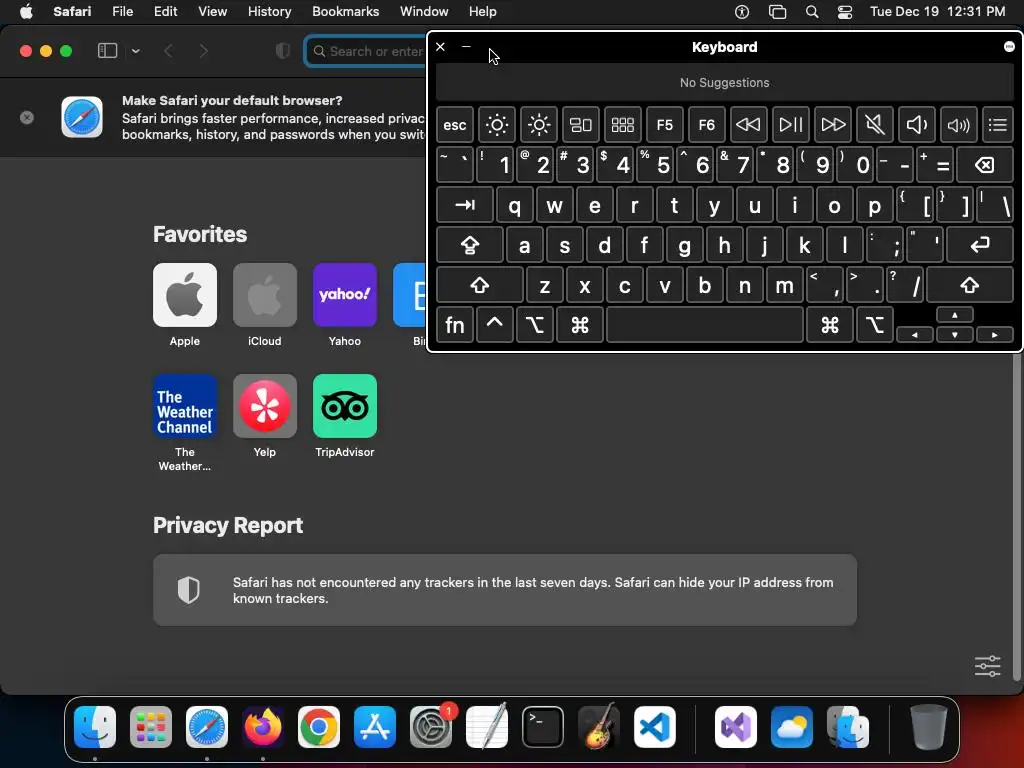
Task: Click the brightness down key on keyboard
Action: click(x=496, y=125)
